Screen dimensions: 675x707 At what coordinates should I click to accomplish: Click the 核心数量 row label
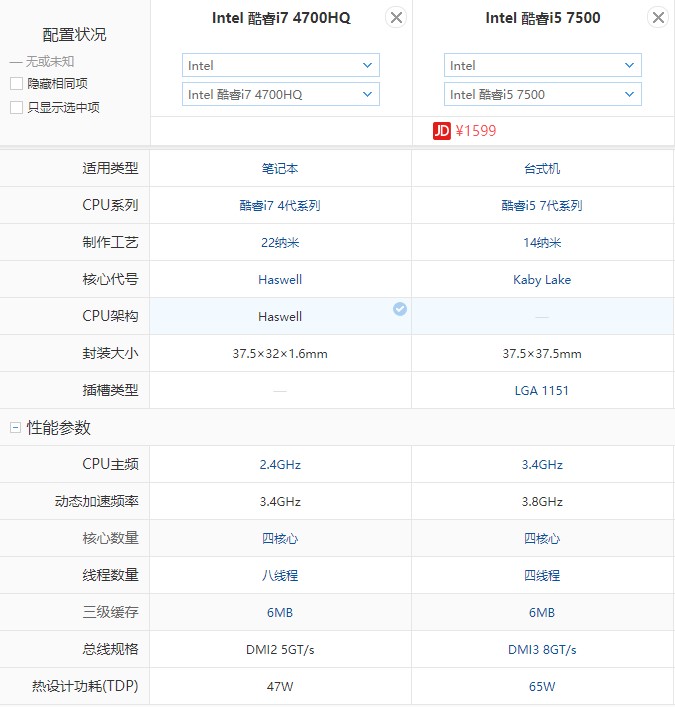click(x=110, y=538)
